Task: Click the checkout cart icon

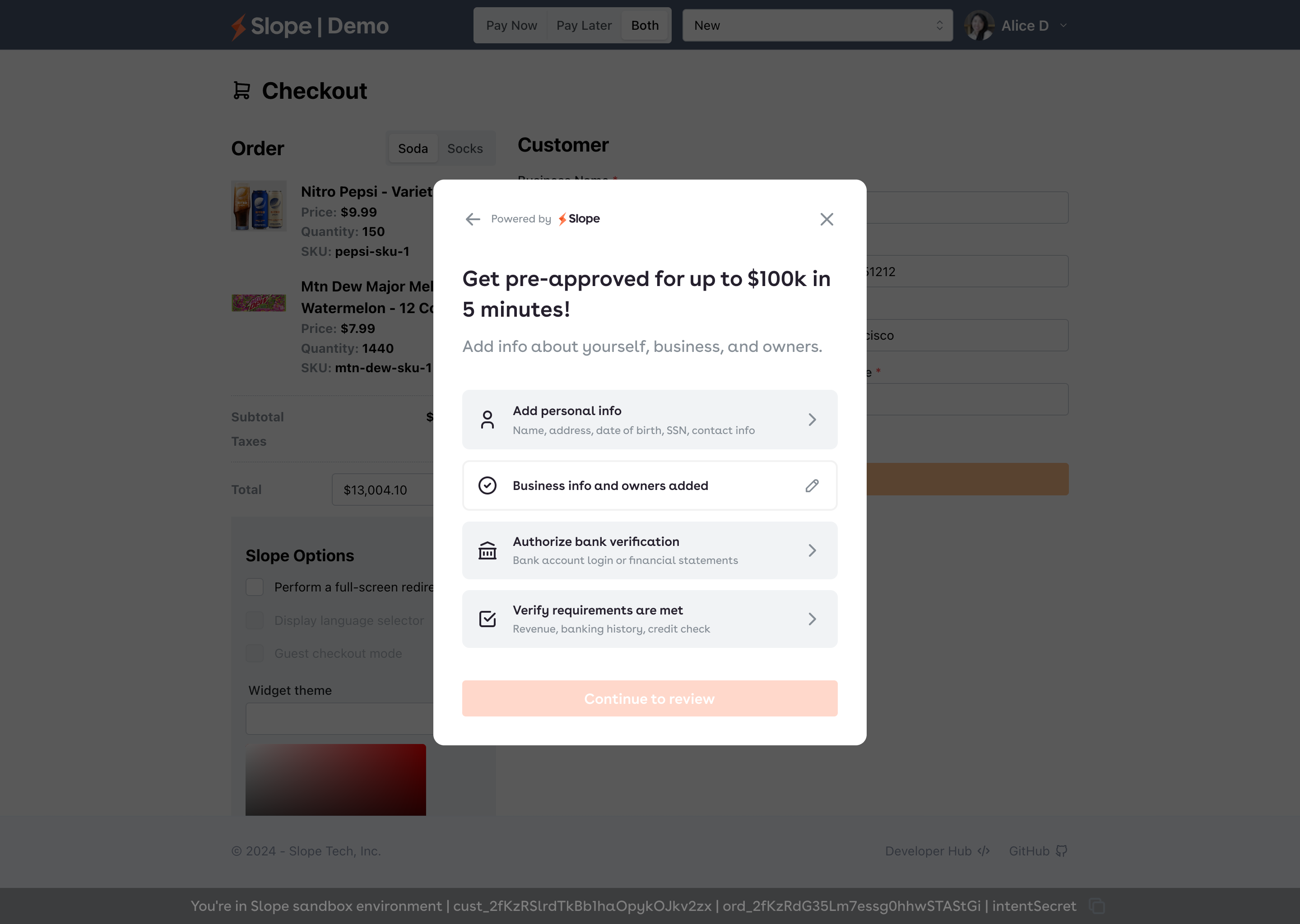Action: 242,91
